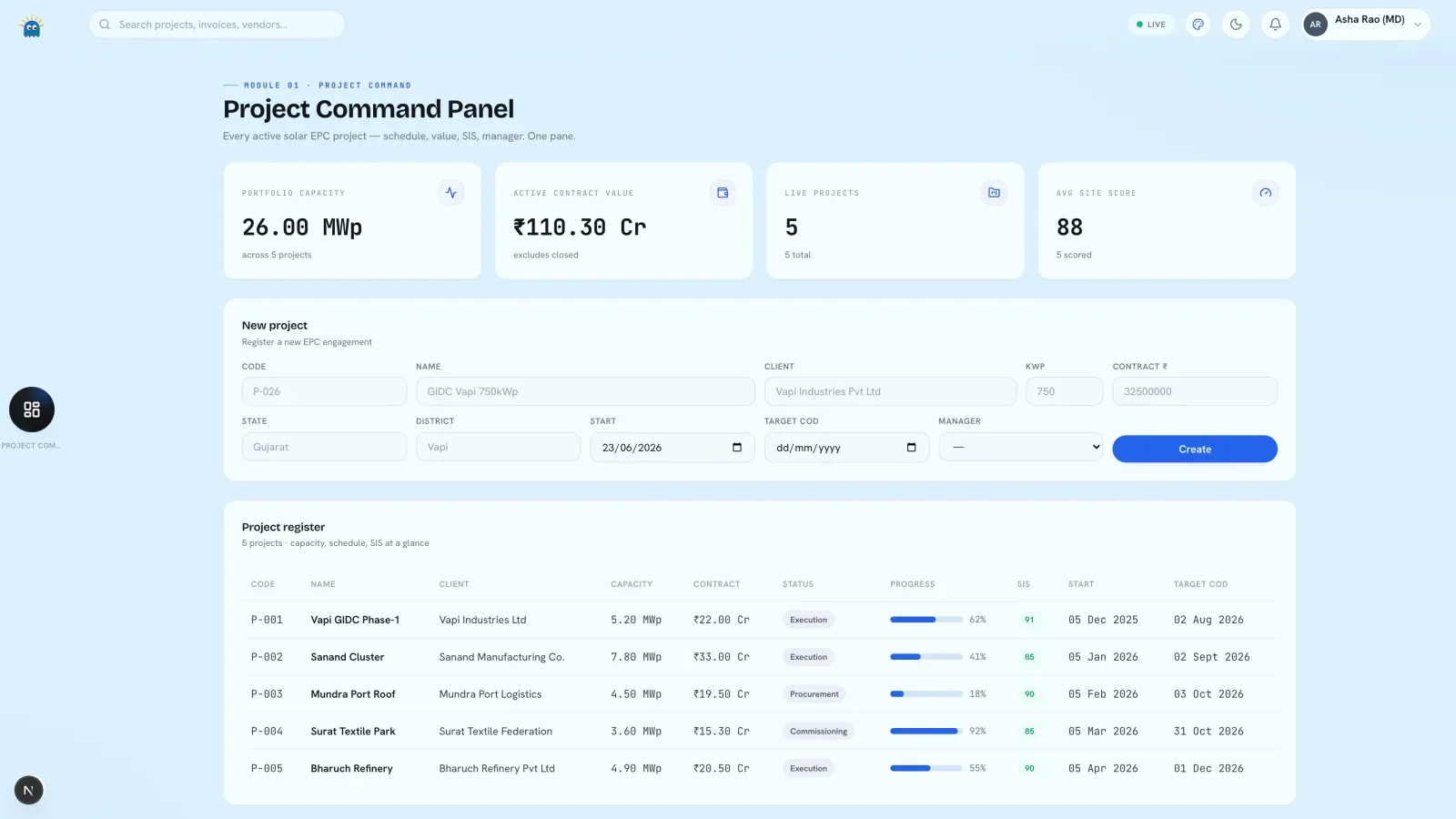The height and width of the screenshot is (819, 1456).
Task: Open Project Command sidebar module icon
Action: point(32,409)
